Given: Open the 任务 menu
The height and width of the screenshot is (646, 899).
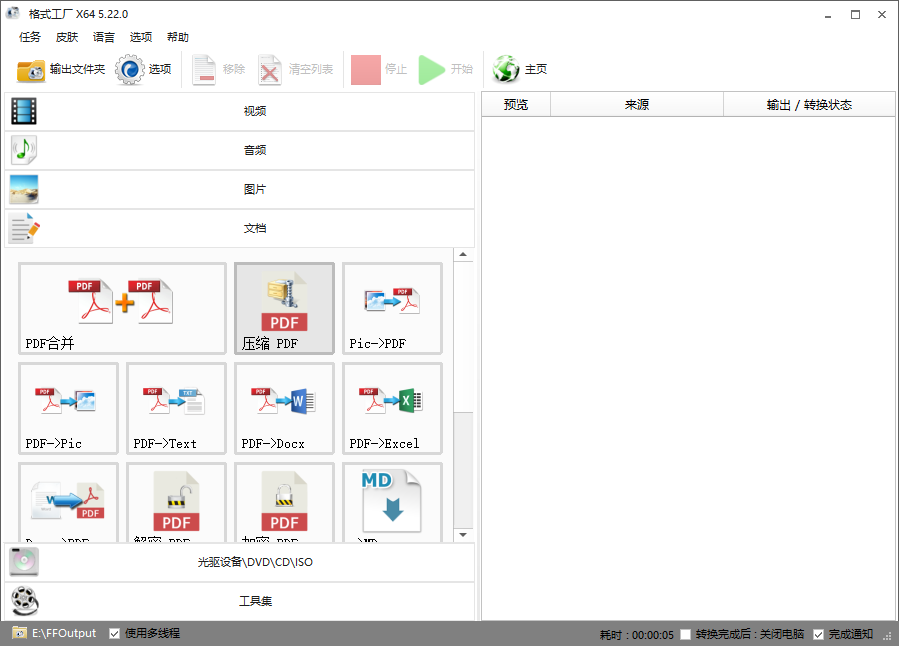Looking at the screenshot, I should 30,37.
